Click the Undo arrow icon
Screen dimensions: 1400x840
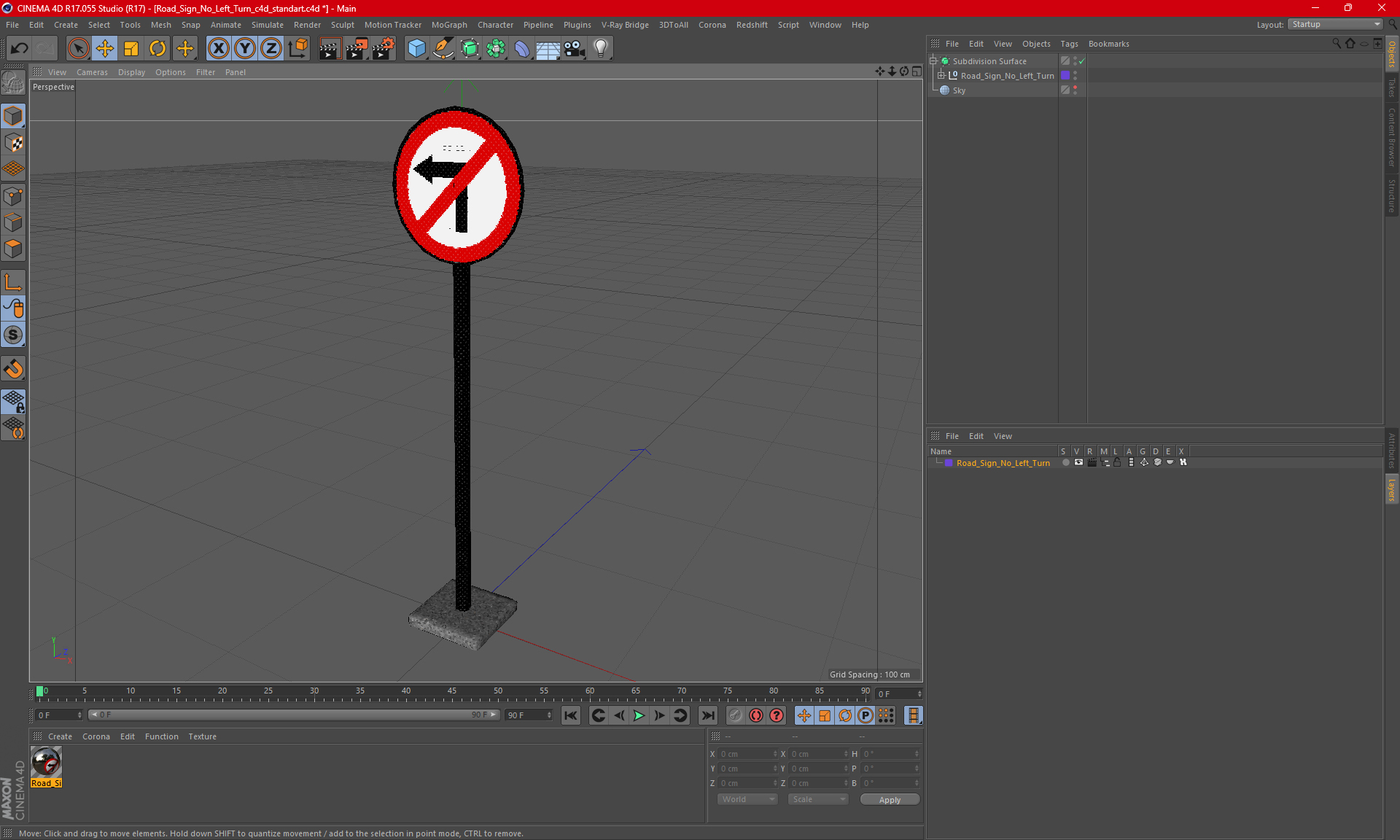pyautogui.click(x=20, y=49)
